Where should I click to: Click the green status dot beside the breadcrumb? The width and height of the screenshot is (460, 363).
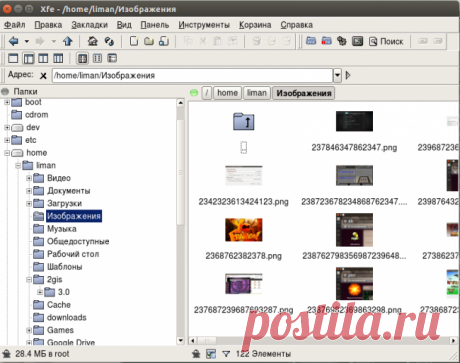(194, 93)
